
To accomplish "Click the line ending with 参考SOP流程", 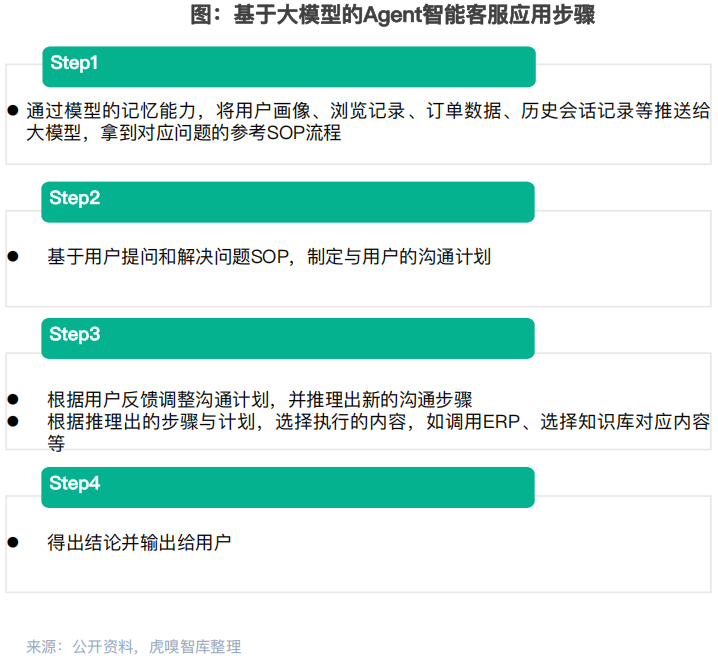I will coord(184,133).
